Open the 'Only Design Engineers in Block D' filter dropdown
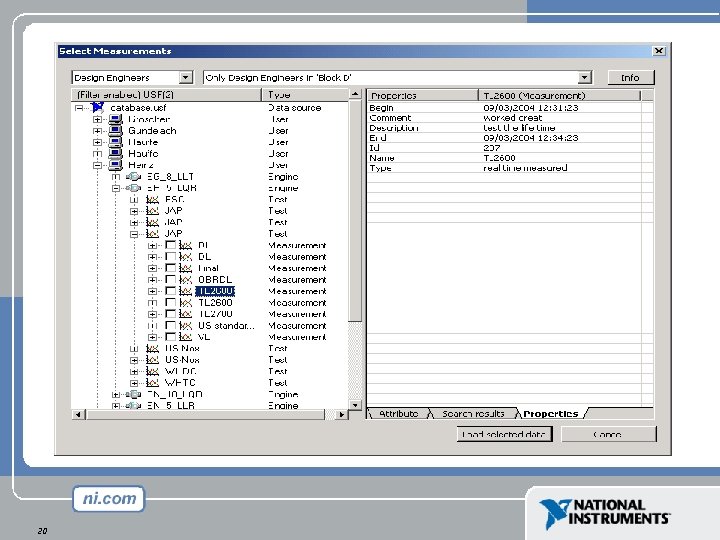 coord(584,77)
